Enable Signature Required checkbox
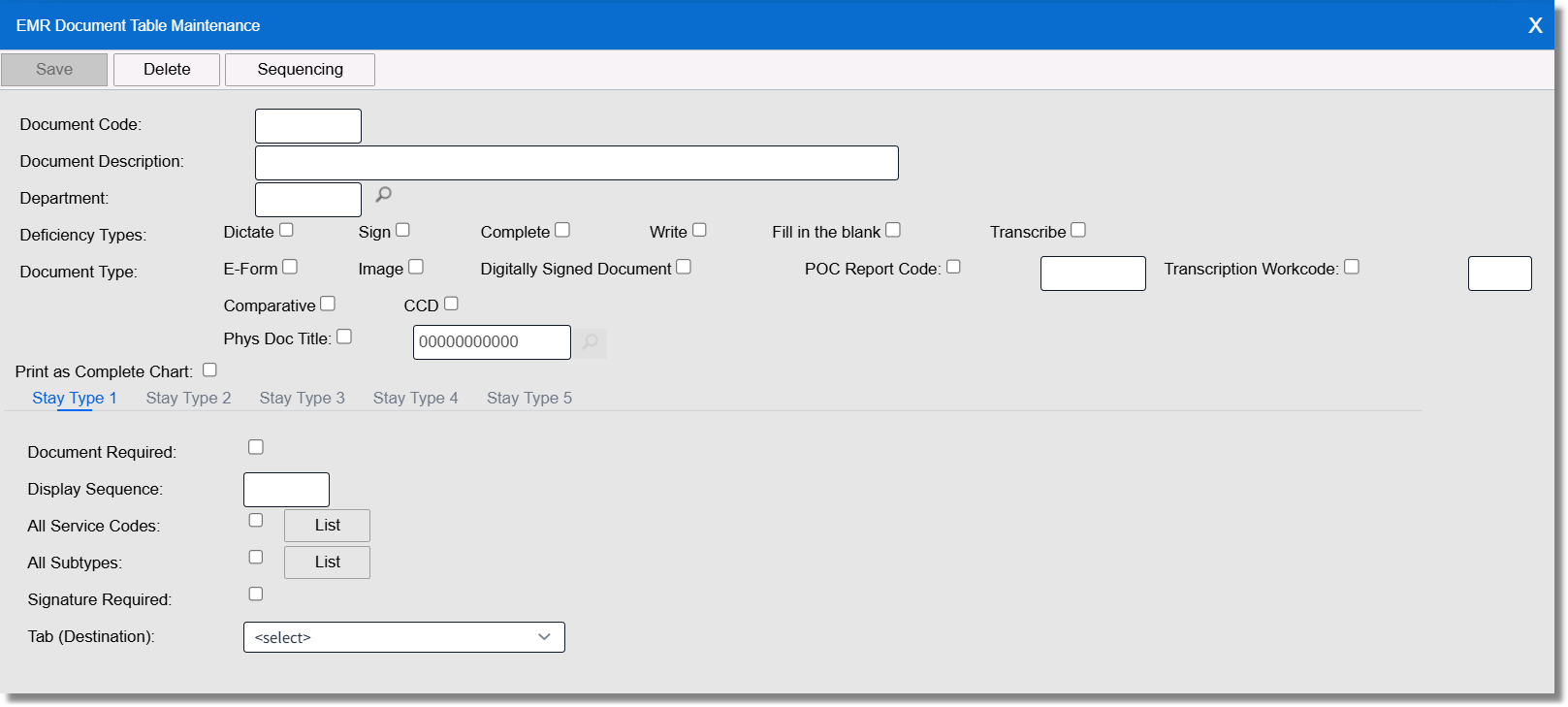This screenshot has height=707, width=1568. click(x=256, y=594)
